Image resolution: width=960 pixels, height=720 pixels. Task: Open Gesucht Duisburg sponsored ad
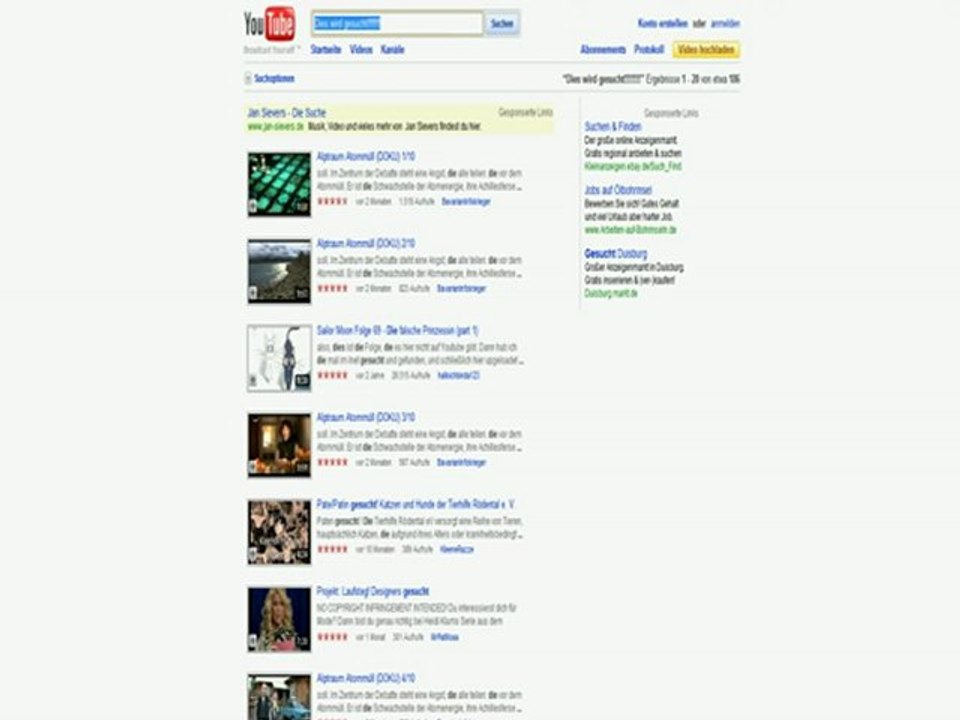[615, 253]
